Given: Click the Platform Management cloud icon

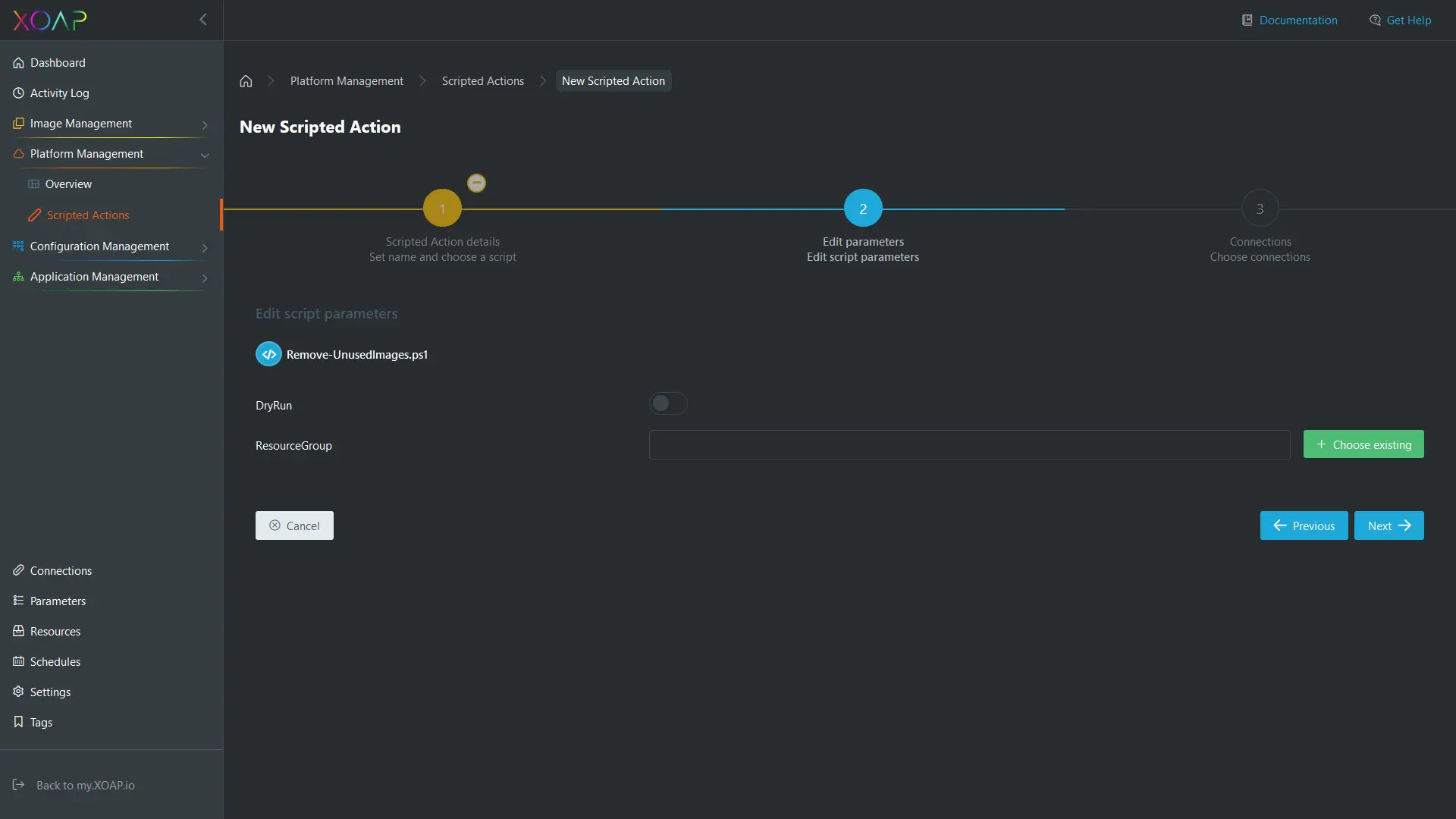Looking at the screenshot, I should tap(18, 154).
